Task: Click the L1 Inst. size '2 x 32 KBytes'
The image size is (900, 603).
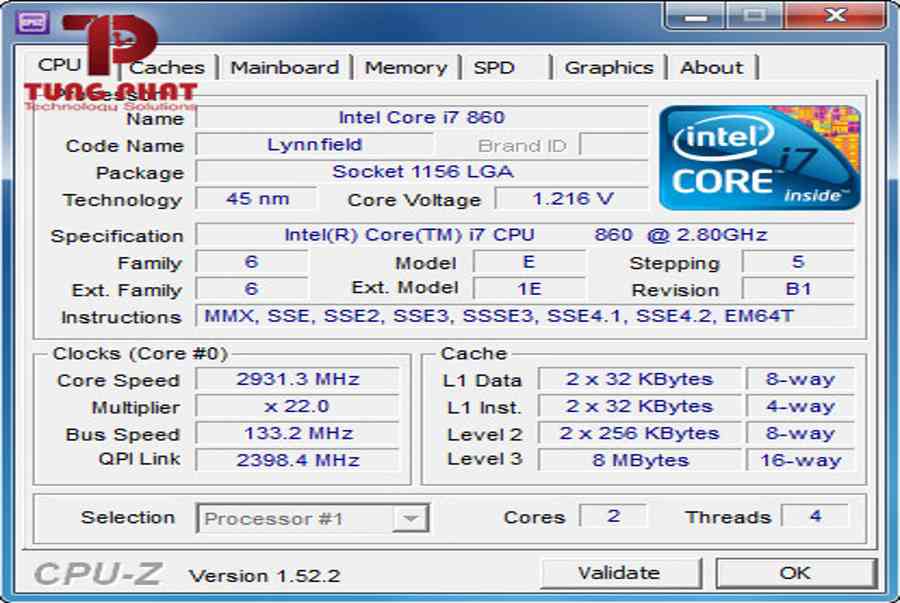Action: tap(639, 406)
